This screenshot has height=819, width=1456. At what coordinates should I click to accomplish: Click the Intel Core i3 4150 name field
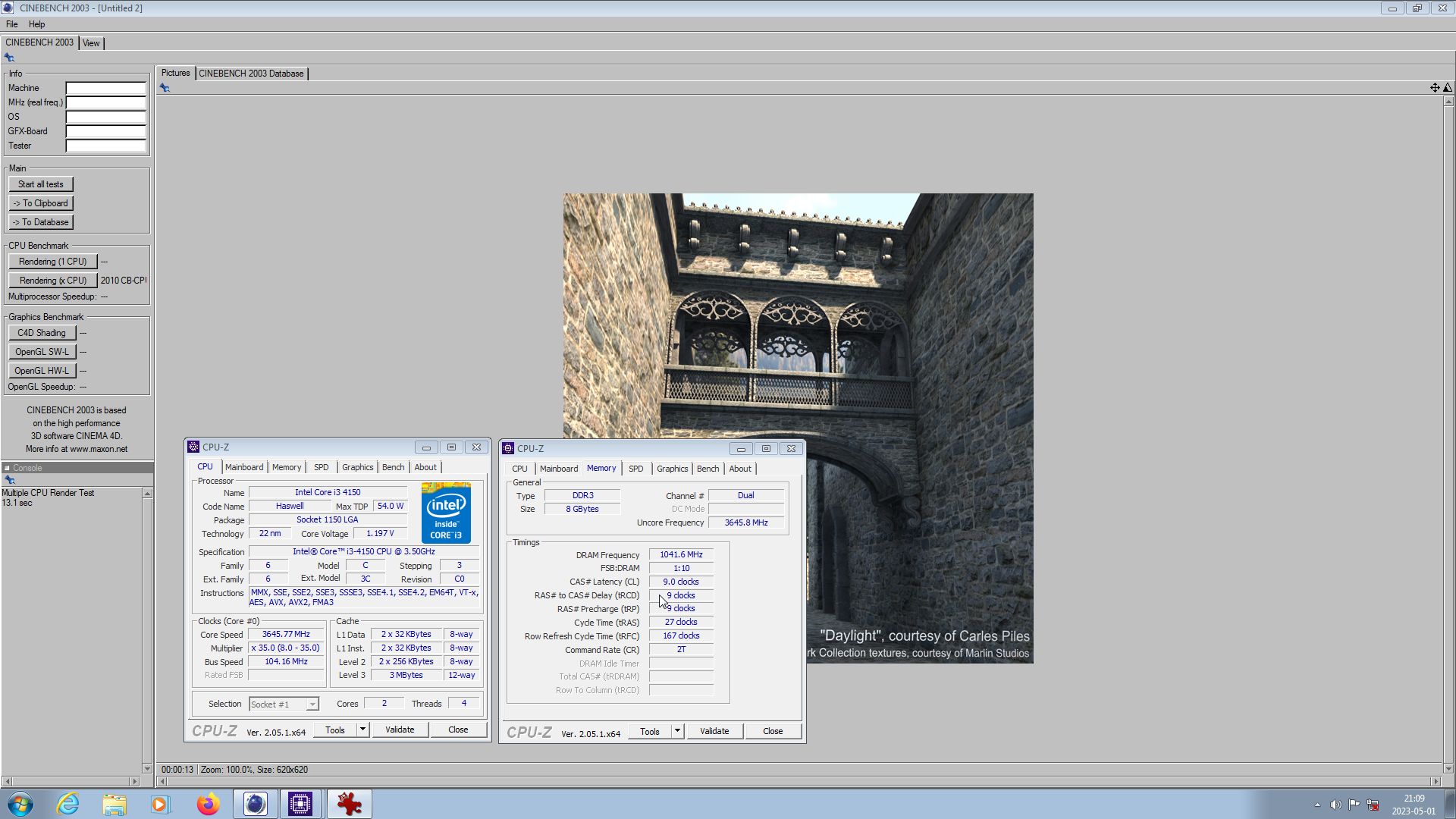328,492
